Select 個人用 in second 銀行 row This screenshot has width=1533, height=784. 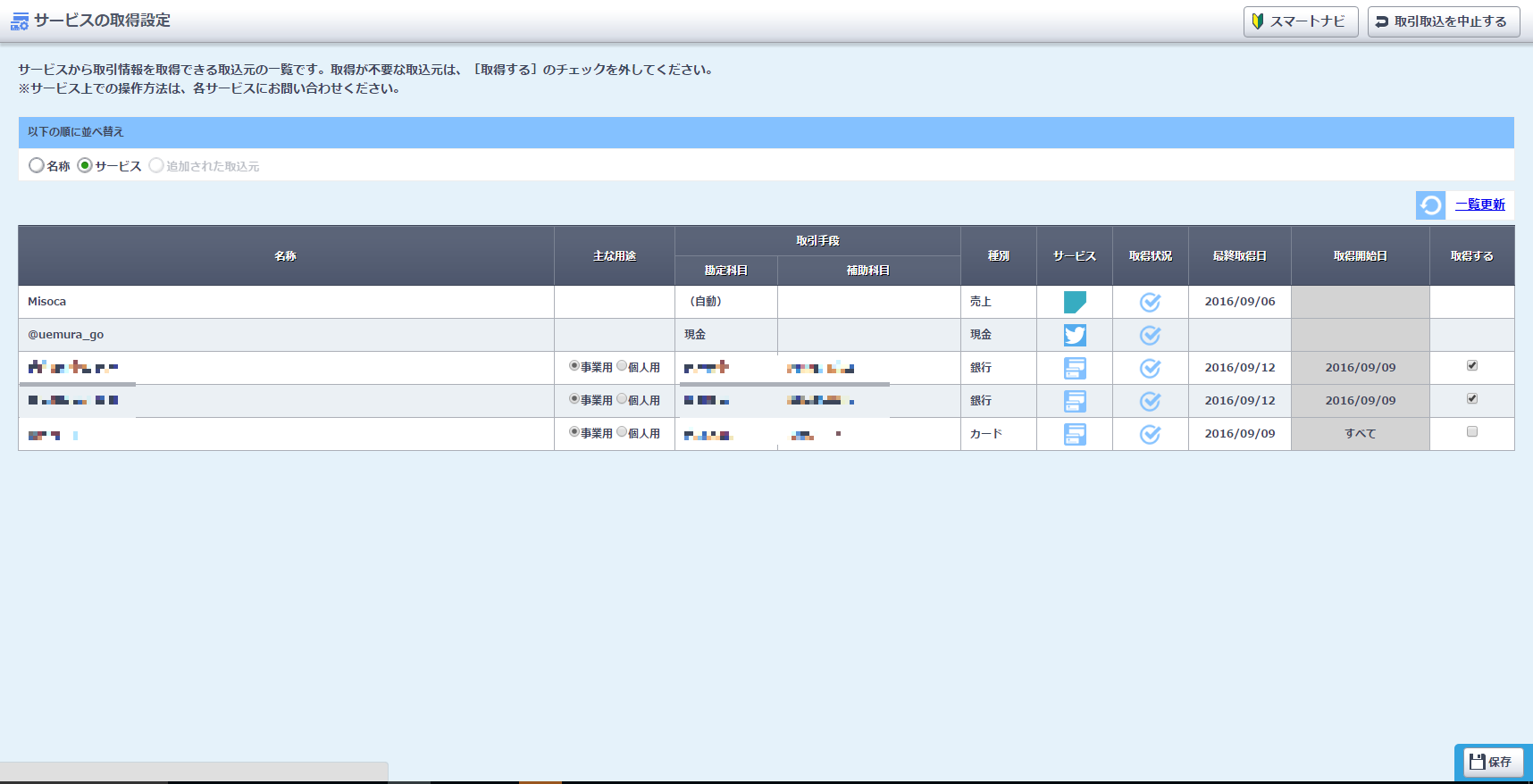(x=622, y=398)
